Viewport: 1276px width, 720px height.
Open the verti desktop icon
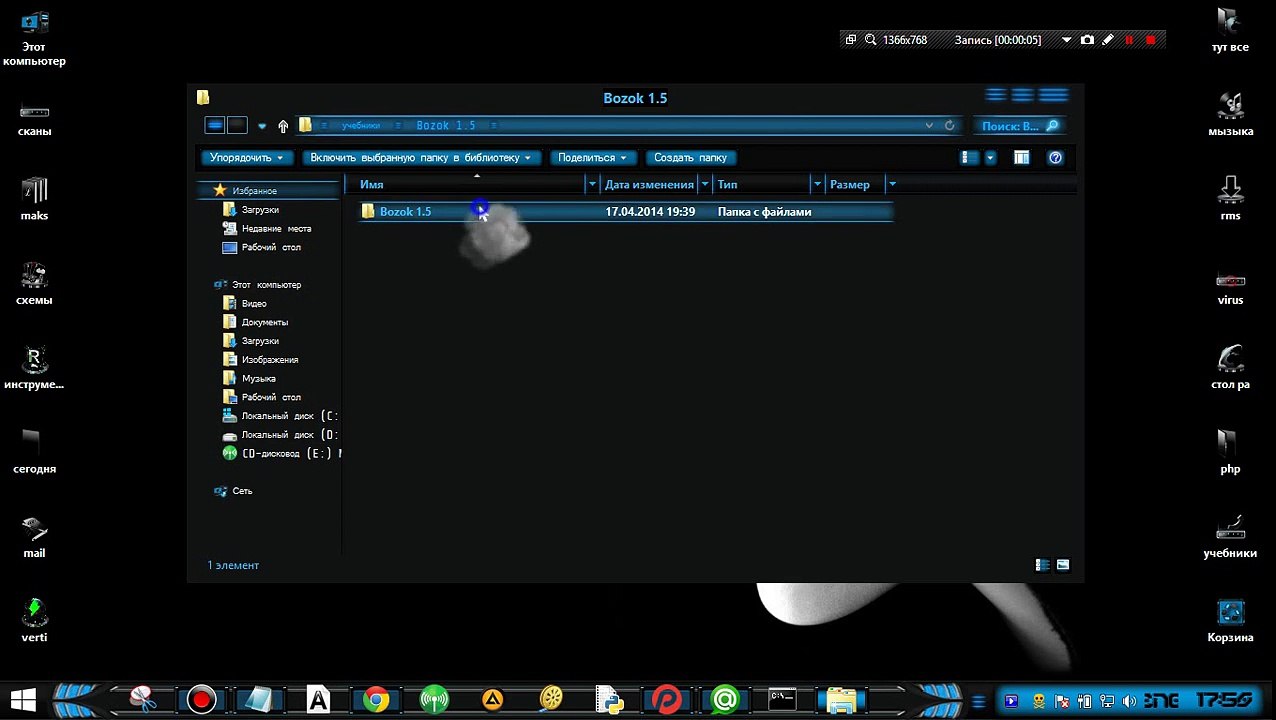tap(34, 619)
